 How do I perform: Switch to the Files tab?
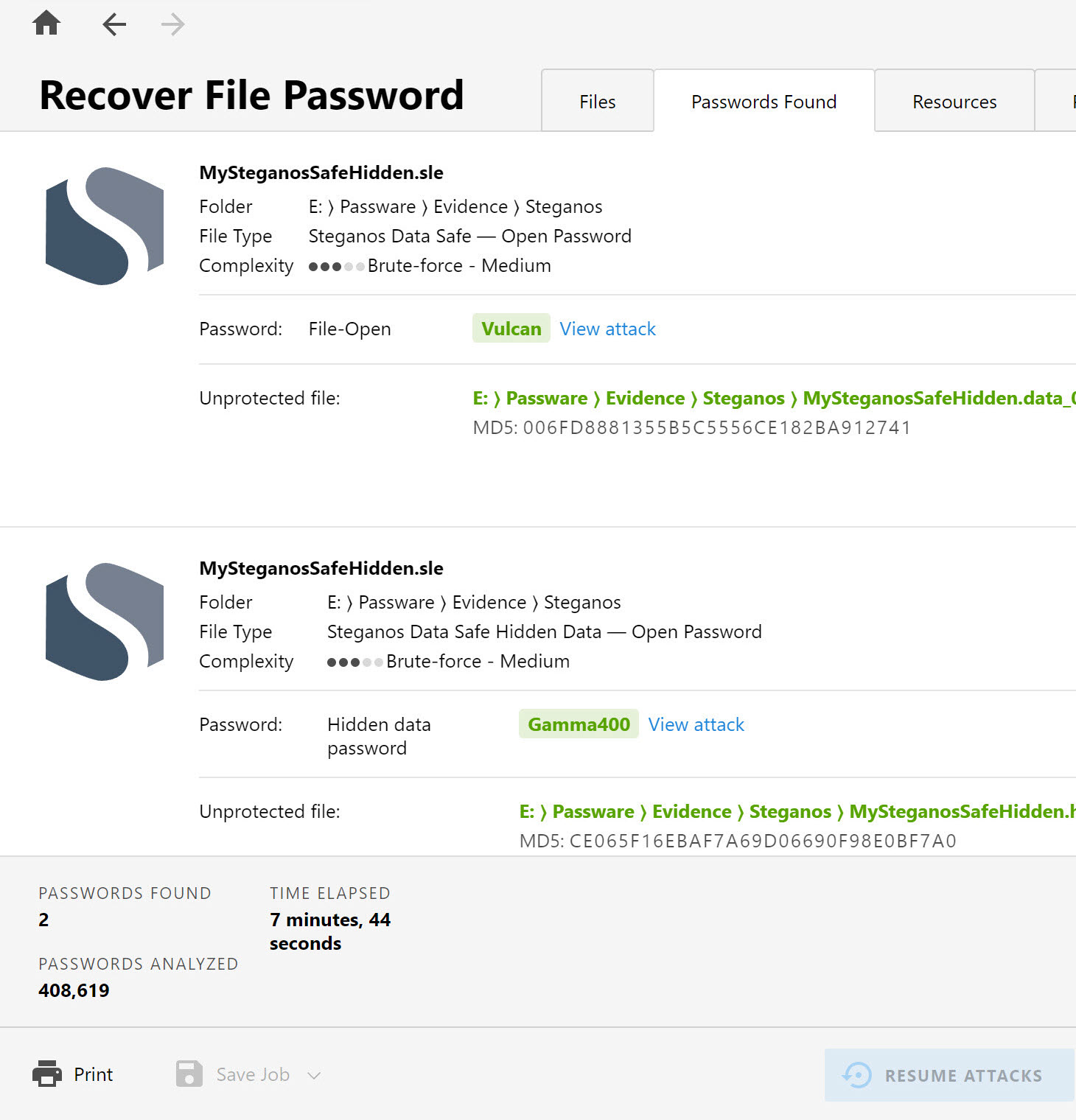click(x=597, y=101)
